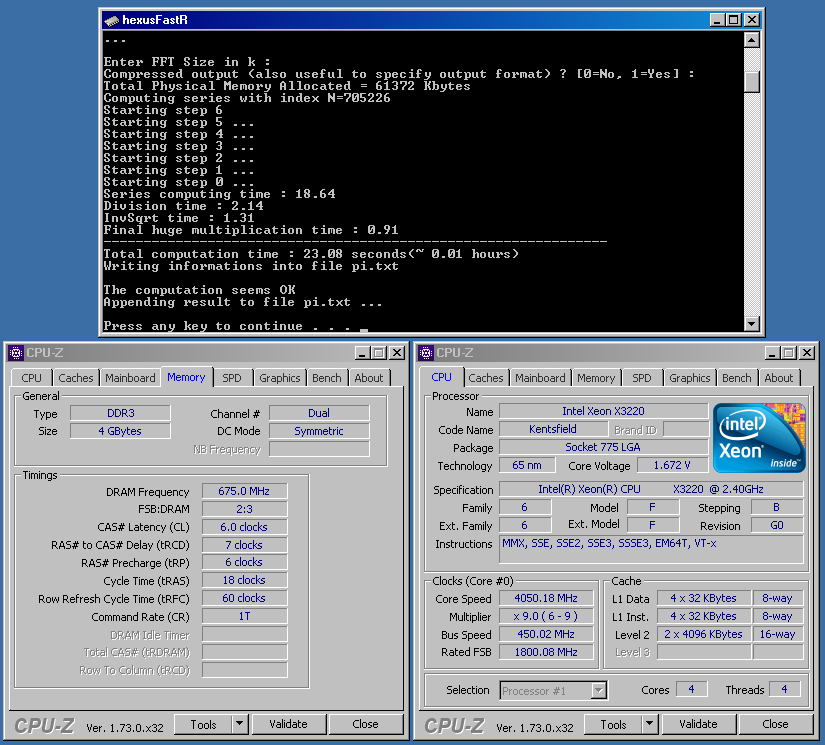Click the Code Name Kentsfield field

[x=552, y=429]
